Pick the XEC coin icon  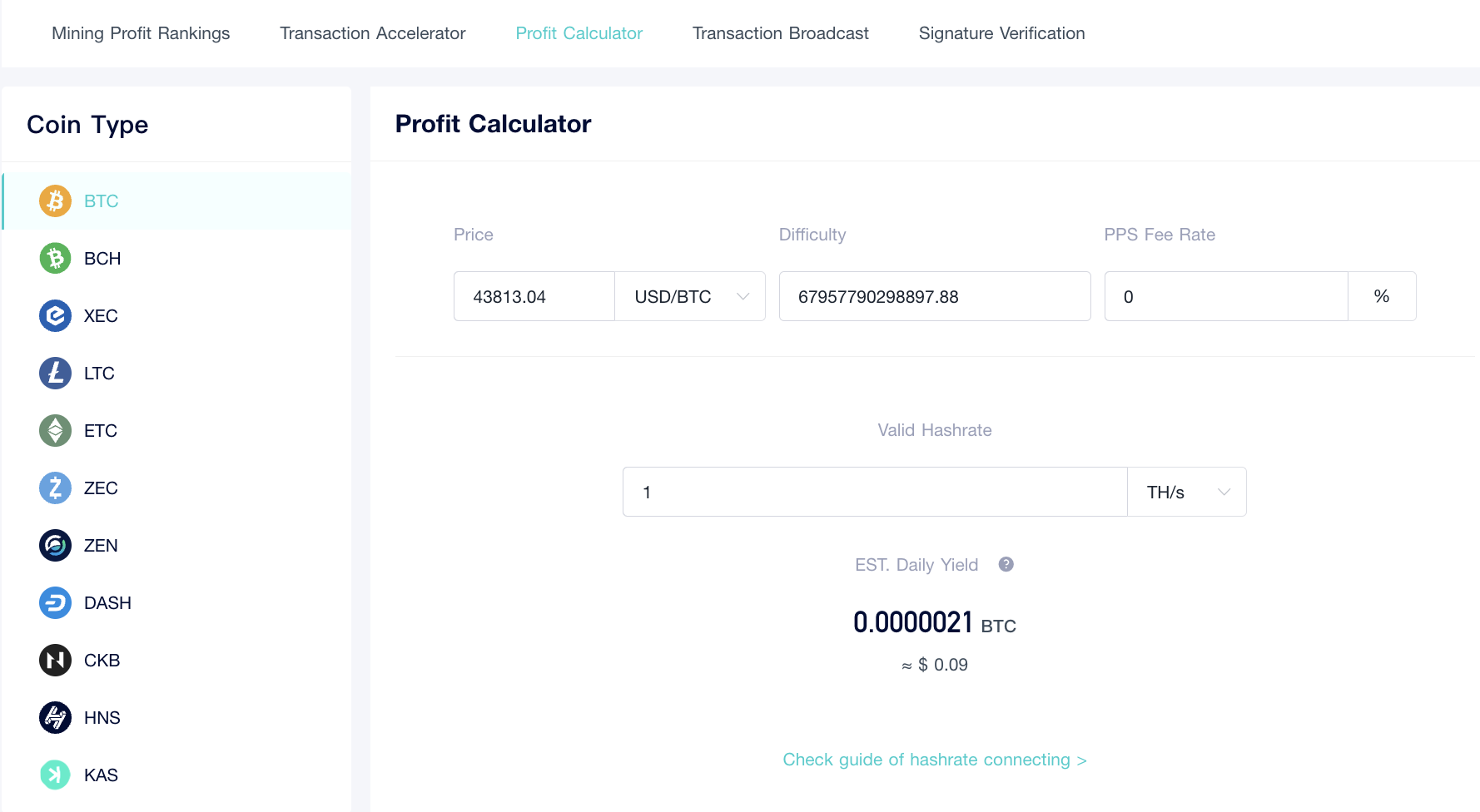[x=55, y=315]
